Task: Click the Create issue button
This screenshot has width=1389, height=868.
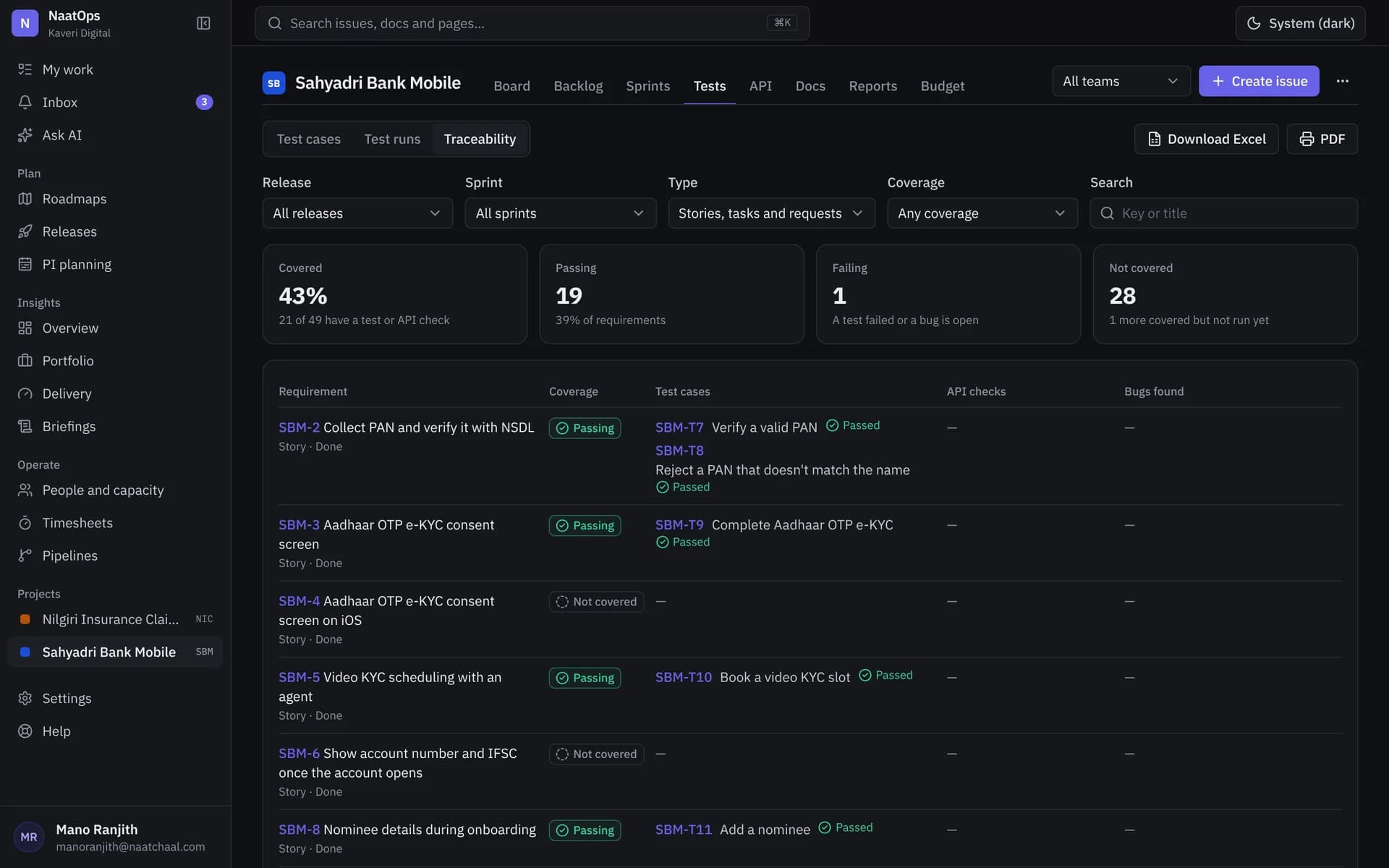Action: tap(1259, 81)
